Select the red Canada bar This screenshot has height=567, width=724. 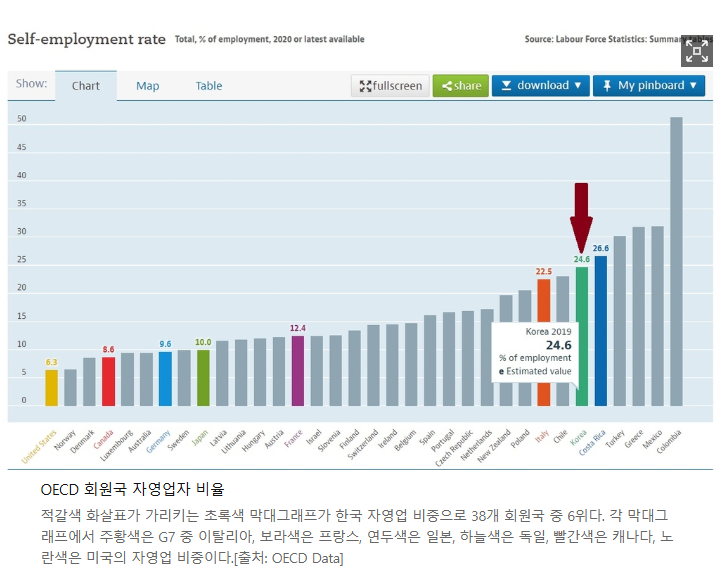[x=109, y=381]
